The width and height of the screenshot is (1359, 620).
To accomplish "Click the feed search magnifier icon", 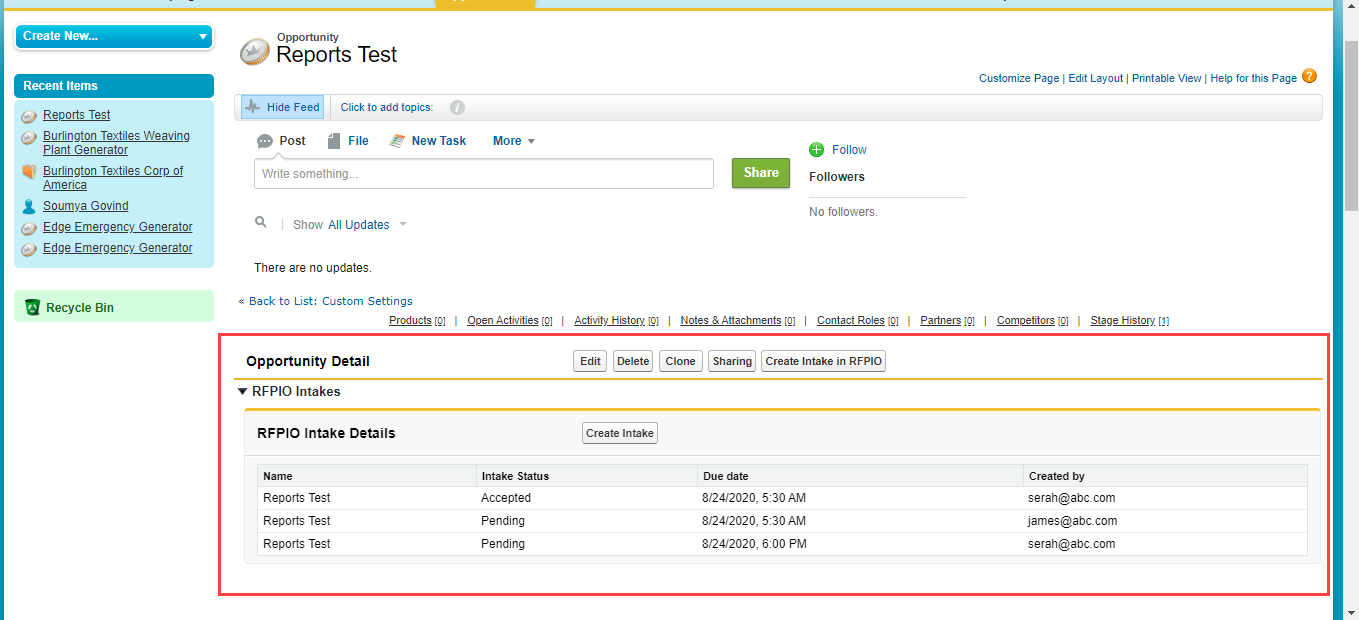I will click(x=261, y=223).
